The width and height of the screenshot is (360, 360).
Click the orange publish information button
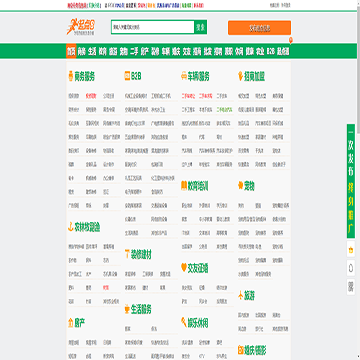[x=259, y=28]
